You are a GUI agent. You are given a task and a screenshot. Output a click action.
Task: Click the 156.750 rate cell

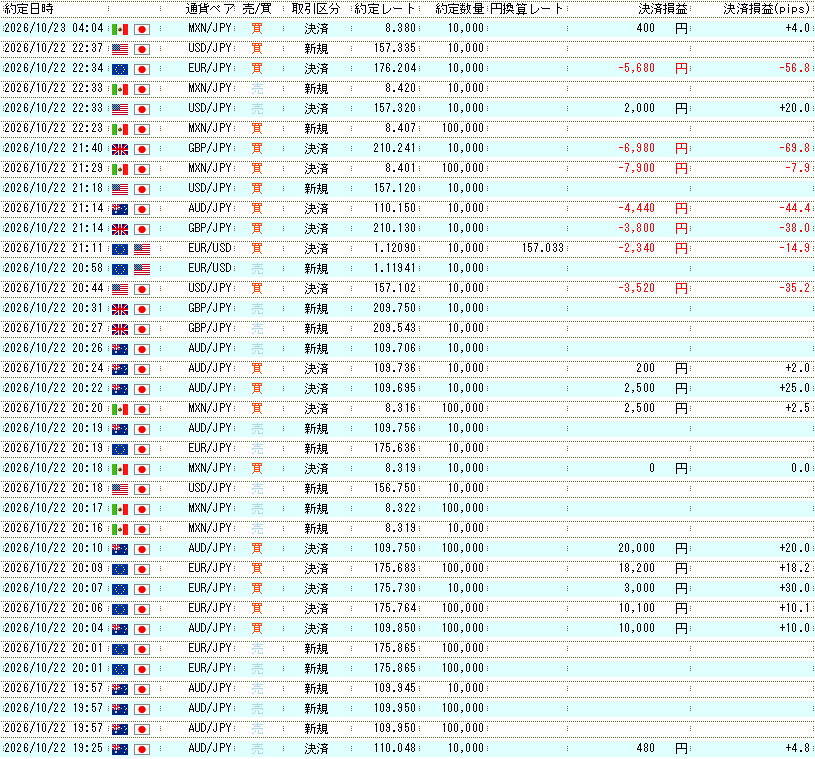click(395, 488)
